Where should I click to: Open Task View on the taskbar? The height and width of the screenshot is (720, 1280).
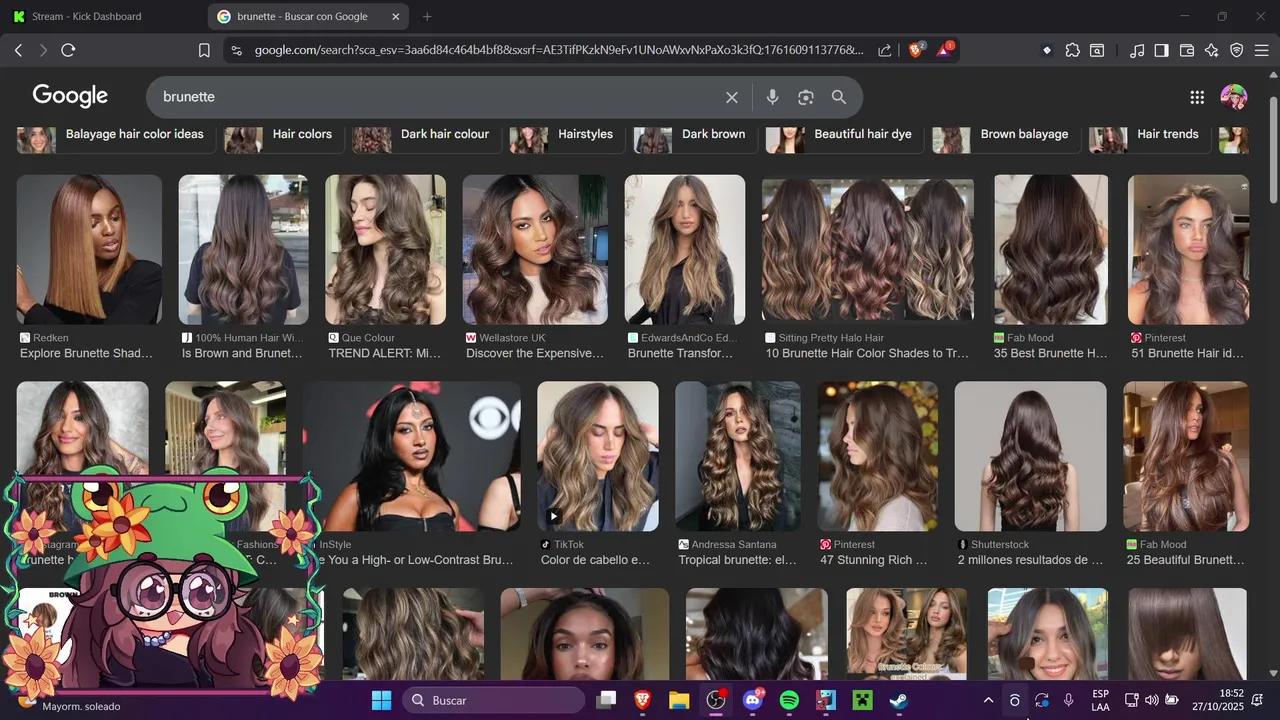[606, 700]
